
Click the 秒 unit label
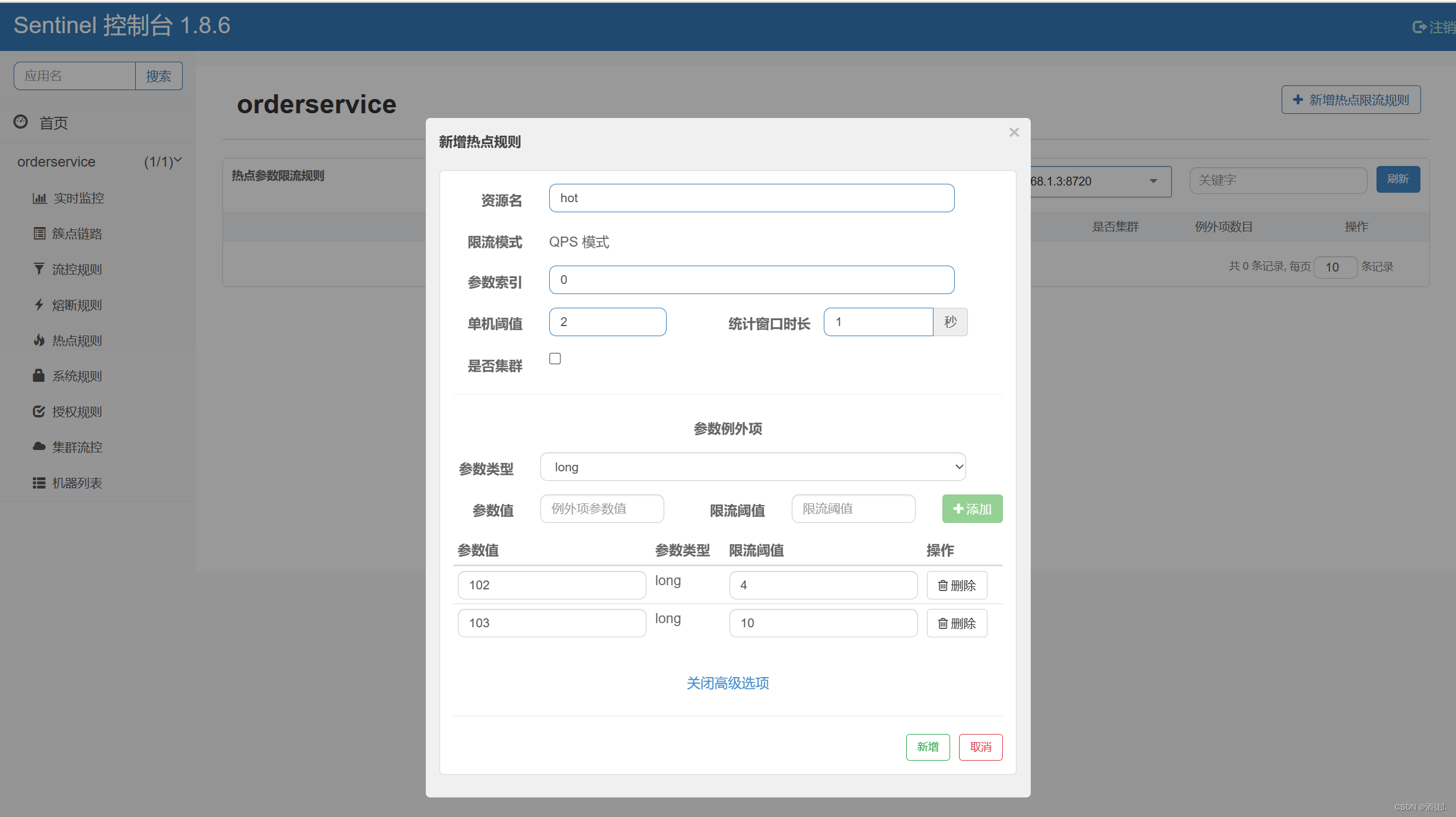(950, 322)
